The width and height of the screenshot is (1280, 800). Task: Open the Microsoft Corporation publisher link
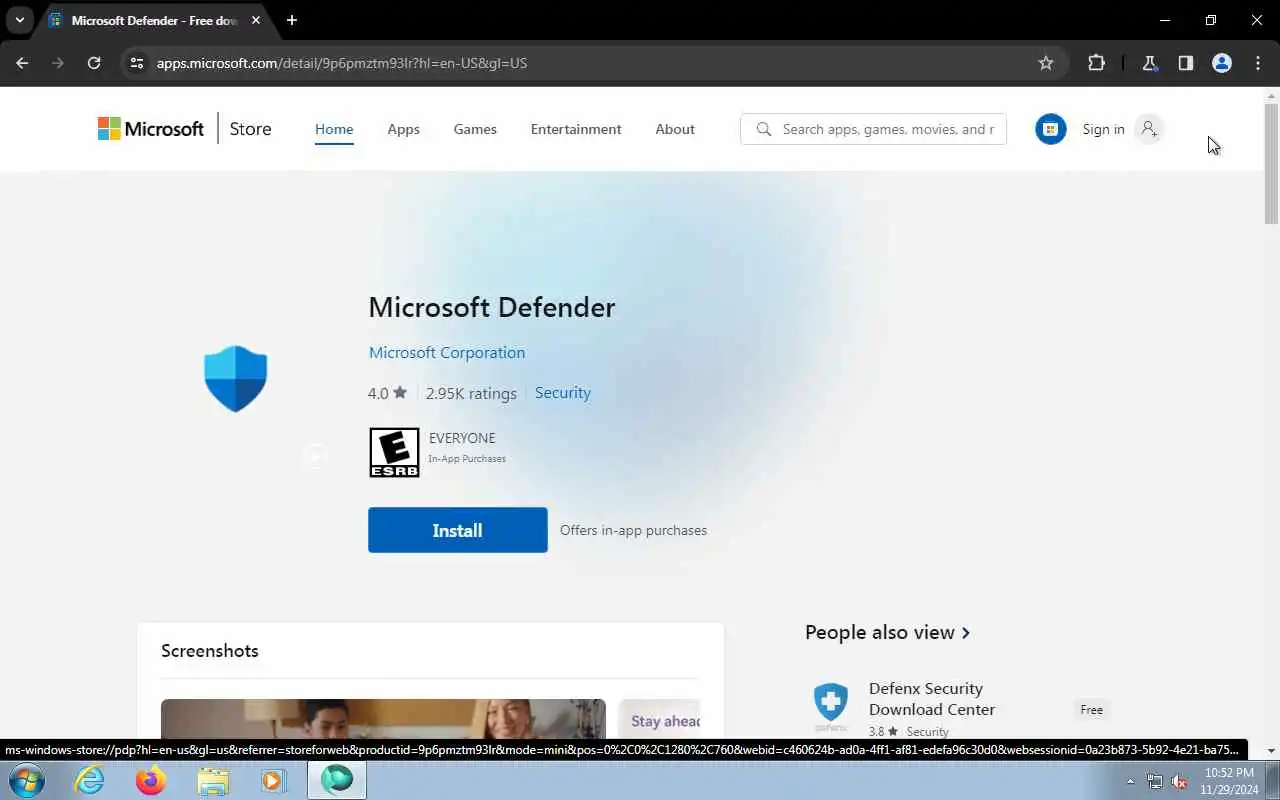coord(447,352)
